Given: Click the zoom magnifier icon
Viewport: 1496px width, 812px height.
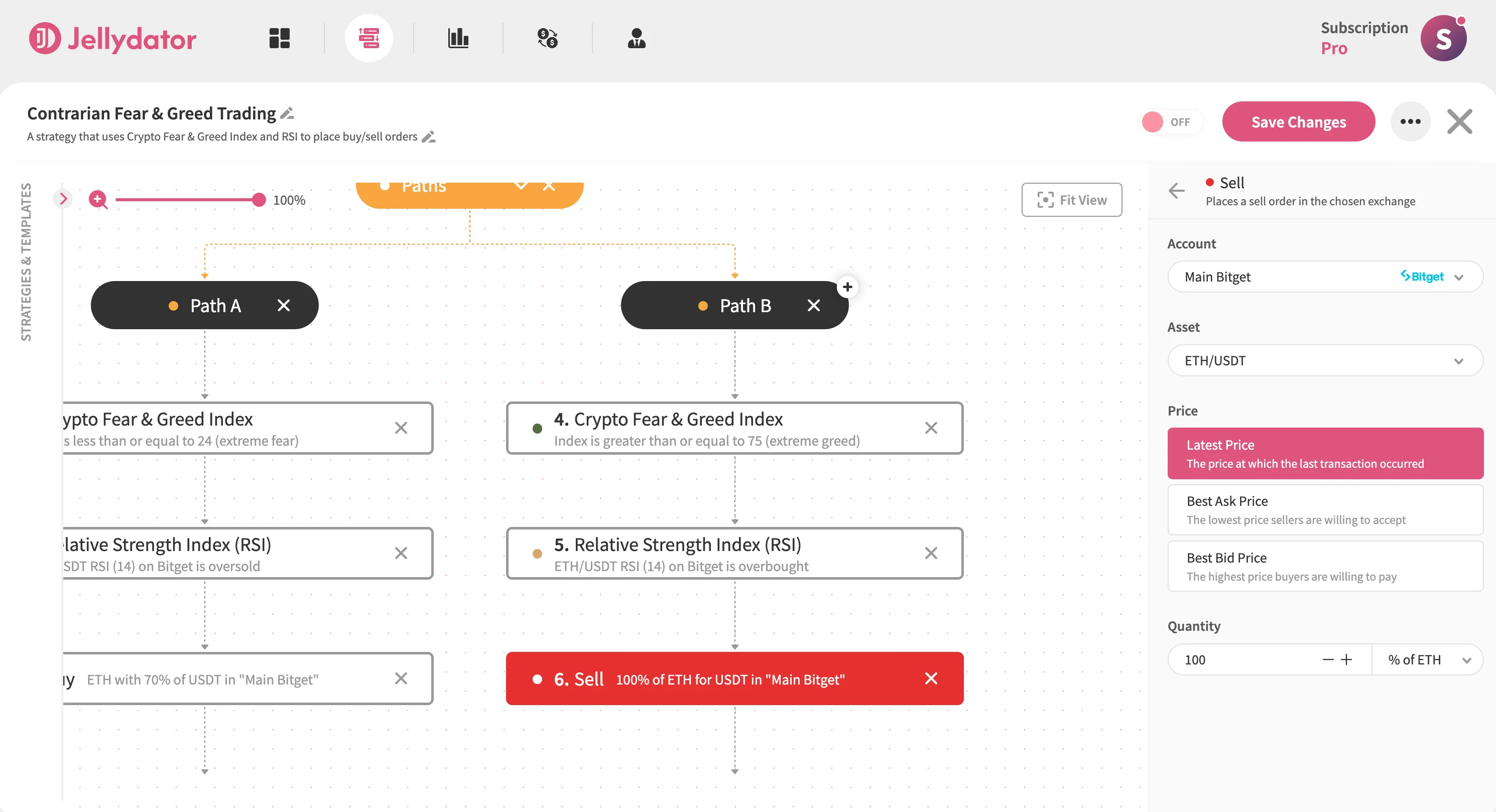Looking at the screenshot, I should coord(97,200).
